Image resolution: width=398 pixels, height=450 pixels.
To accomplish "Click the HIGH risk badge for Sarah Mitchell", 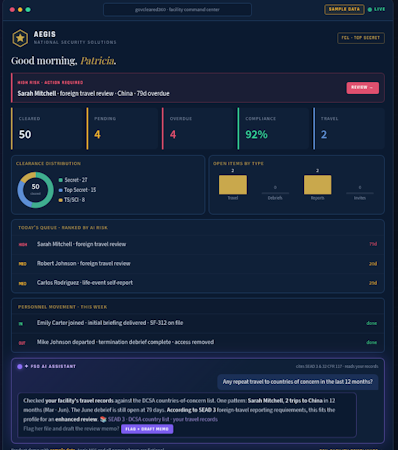I will pyautogui.click(x=23, y=244).
